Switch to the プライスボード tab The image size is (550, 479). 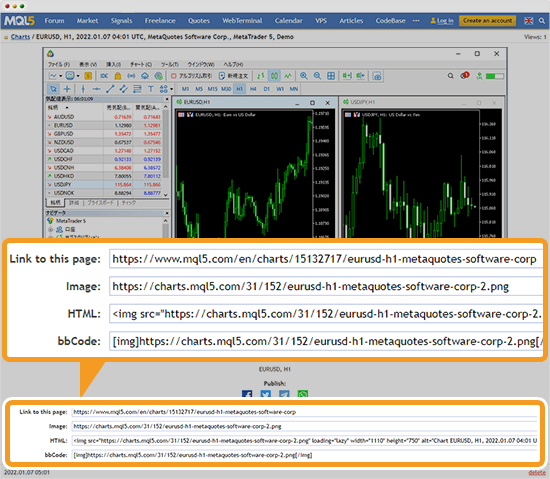(x=100, y=203)
